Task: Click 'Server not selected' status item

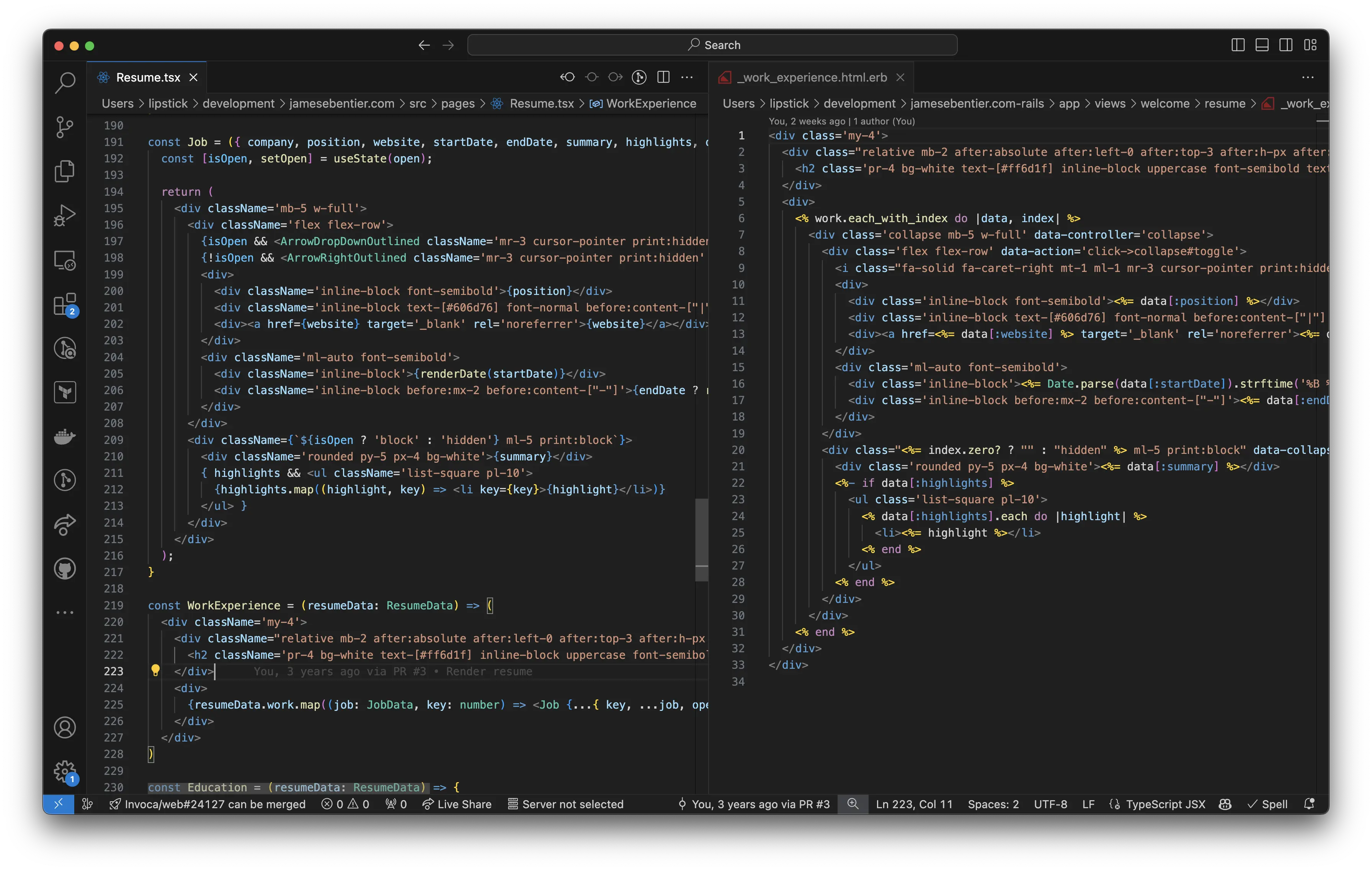Action: (x=565, y=804)
